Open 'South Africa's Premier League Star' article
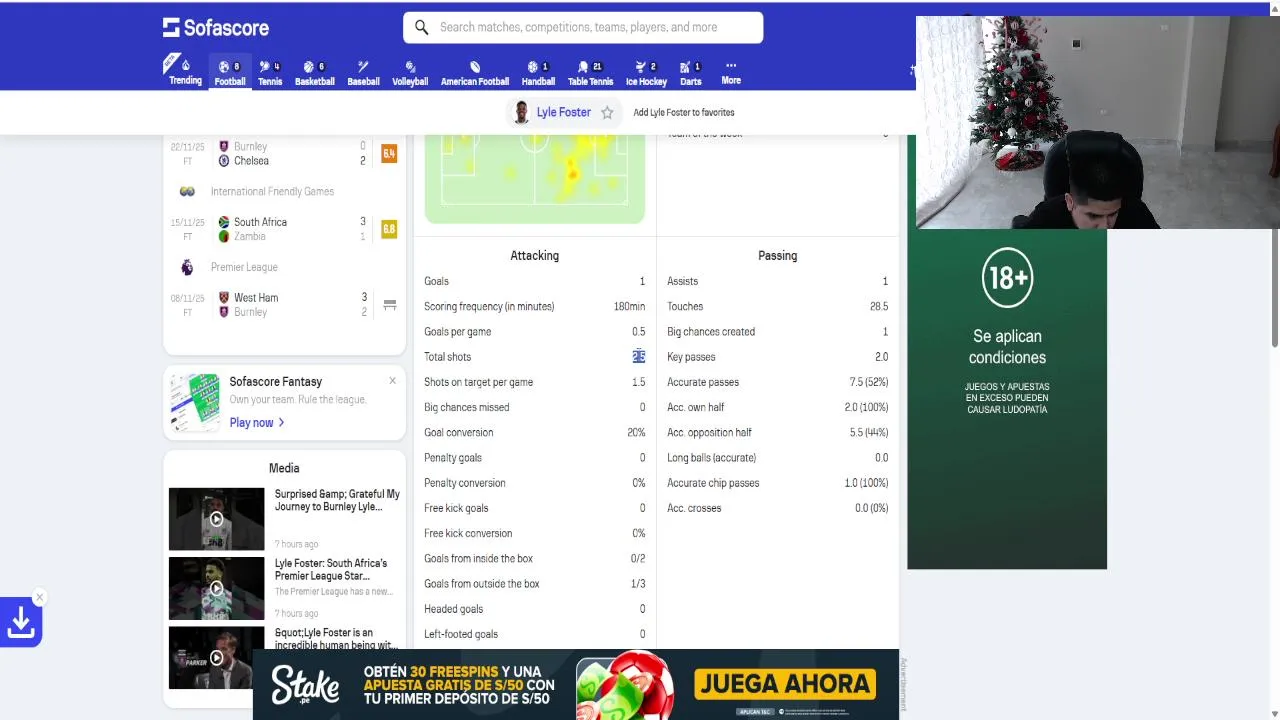1280x720 pixels. click(x=331, y=569)
